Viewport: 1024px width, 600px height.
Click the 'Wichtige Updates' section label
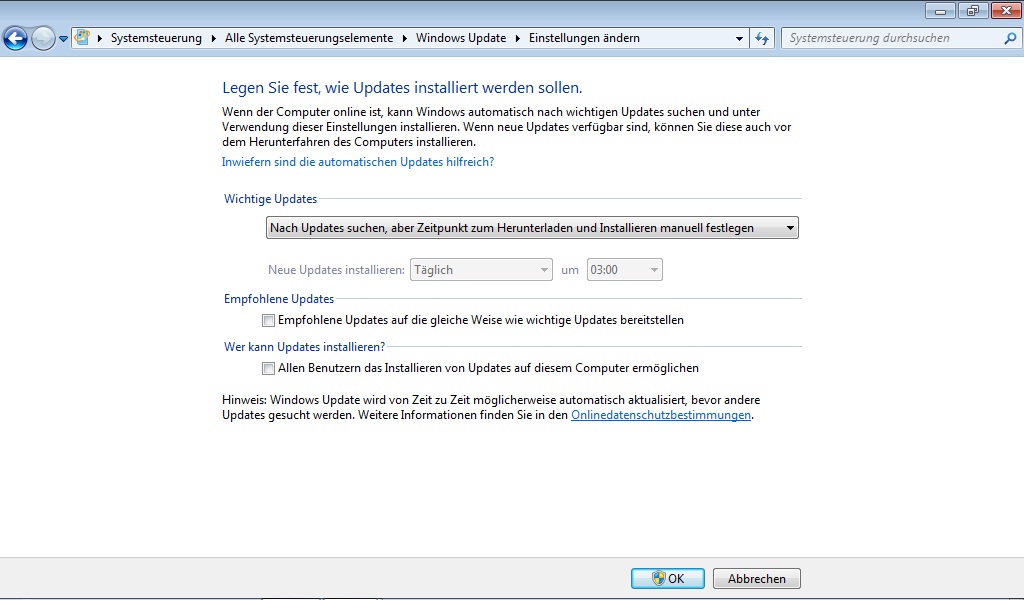[x=270, y=199]
